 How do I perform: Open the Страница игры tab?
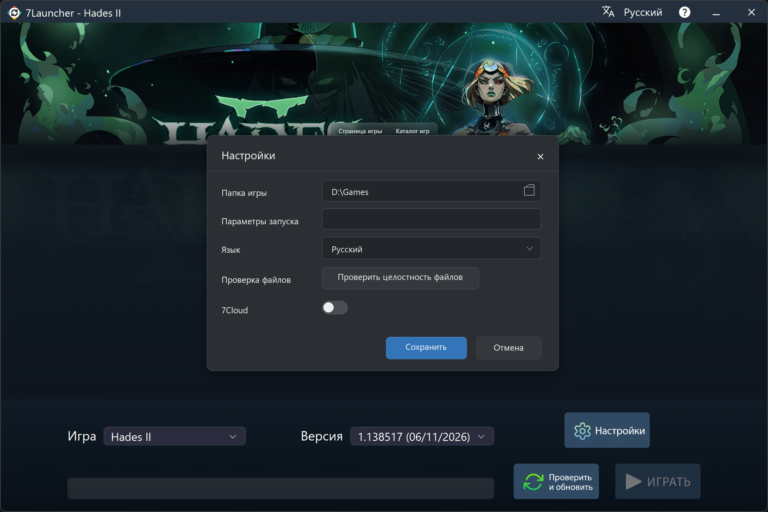pos(360,131)
